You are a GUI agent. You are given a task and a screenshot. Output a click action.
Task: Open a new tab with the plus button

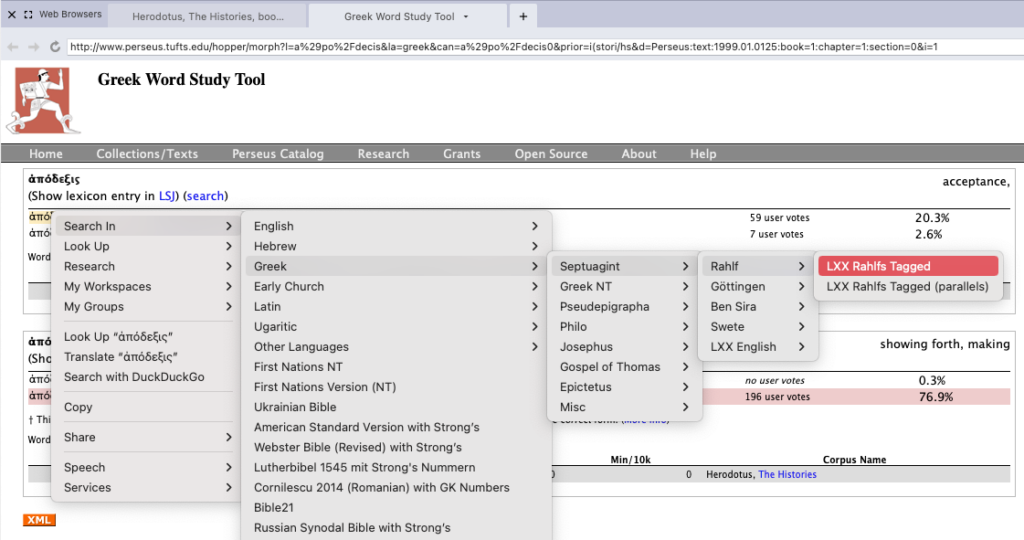click(x=523, y=16)
